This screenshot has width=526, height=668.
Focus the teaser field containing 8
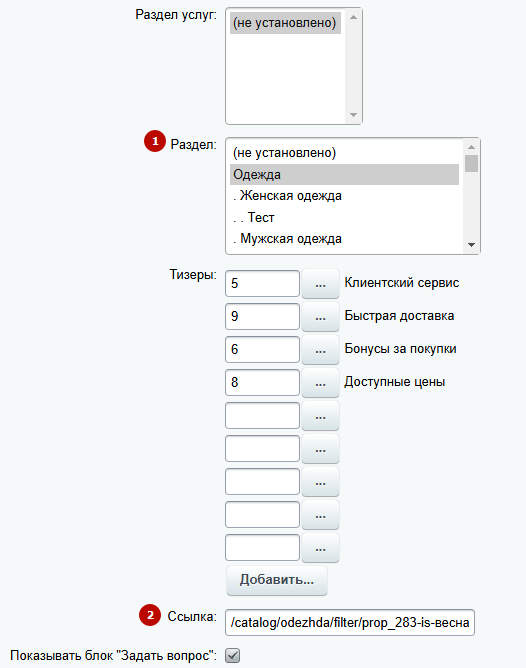262,382
